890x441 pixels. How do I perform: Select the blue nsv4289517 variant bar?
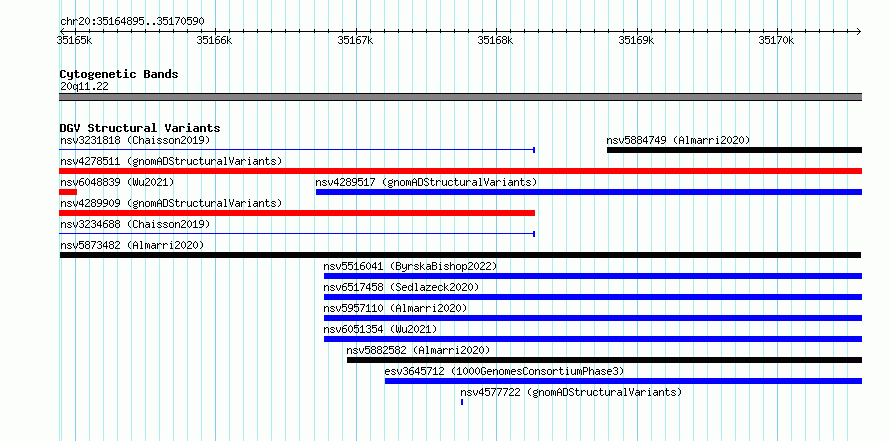click(589, 192)
